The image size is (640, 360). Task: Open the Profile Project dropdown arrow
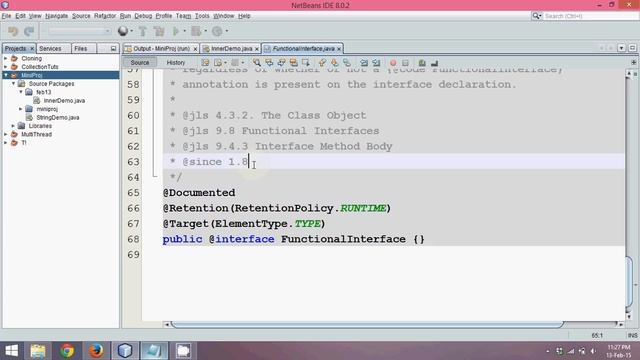(x=227, y=31)
